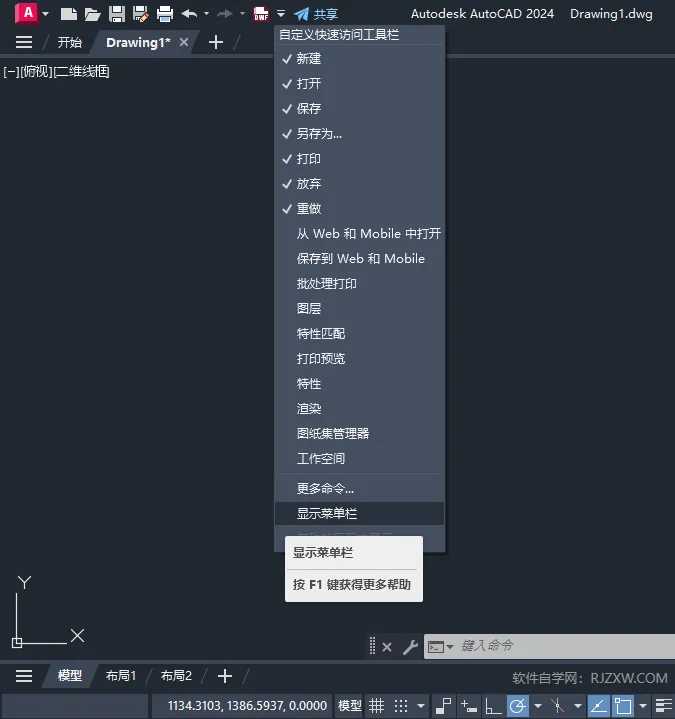Close the command line with X
Screen dimensions: 675x719
387,647
